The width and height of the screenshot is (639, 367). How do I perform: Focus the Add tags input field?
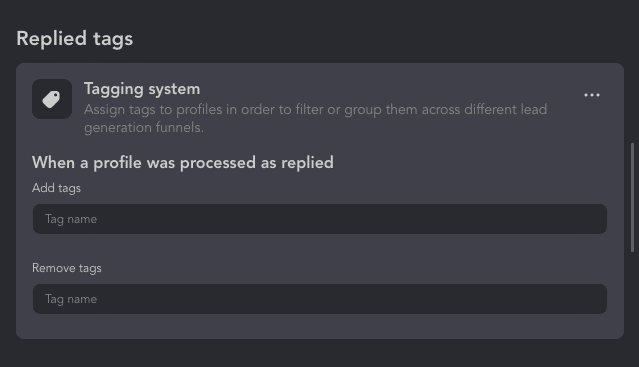(x=320, y=219)
